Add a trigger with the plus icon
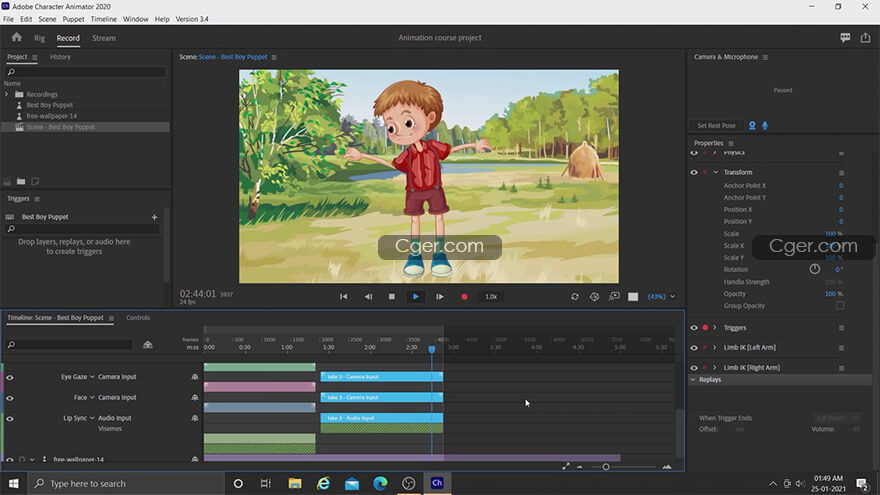This screenshot has height=495, width=880. click(x=154, y=217)
